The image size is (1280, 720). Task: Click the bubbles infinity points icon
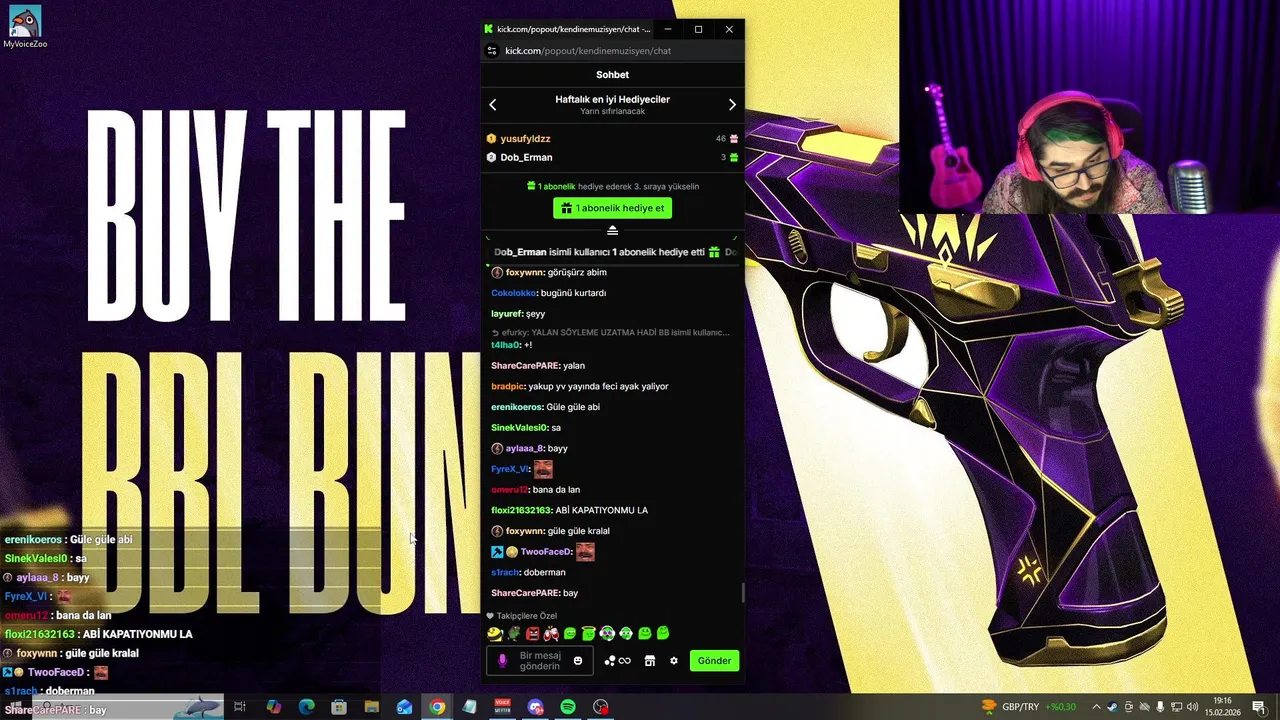[x=617, y=661]
